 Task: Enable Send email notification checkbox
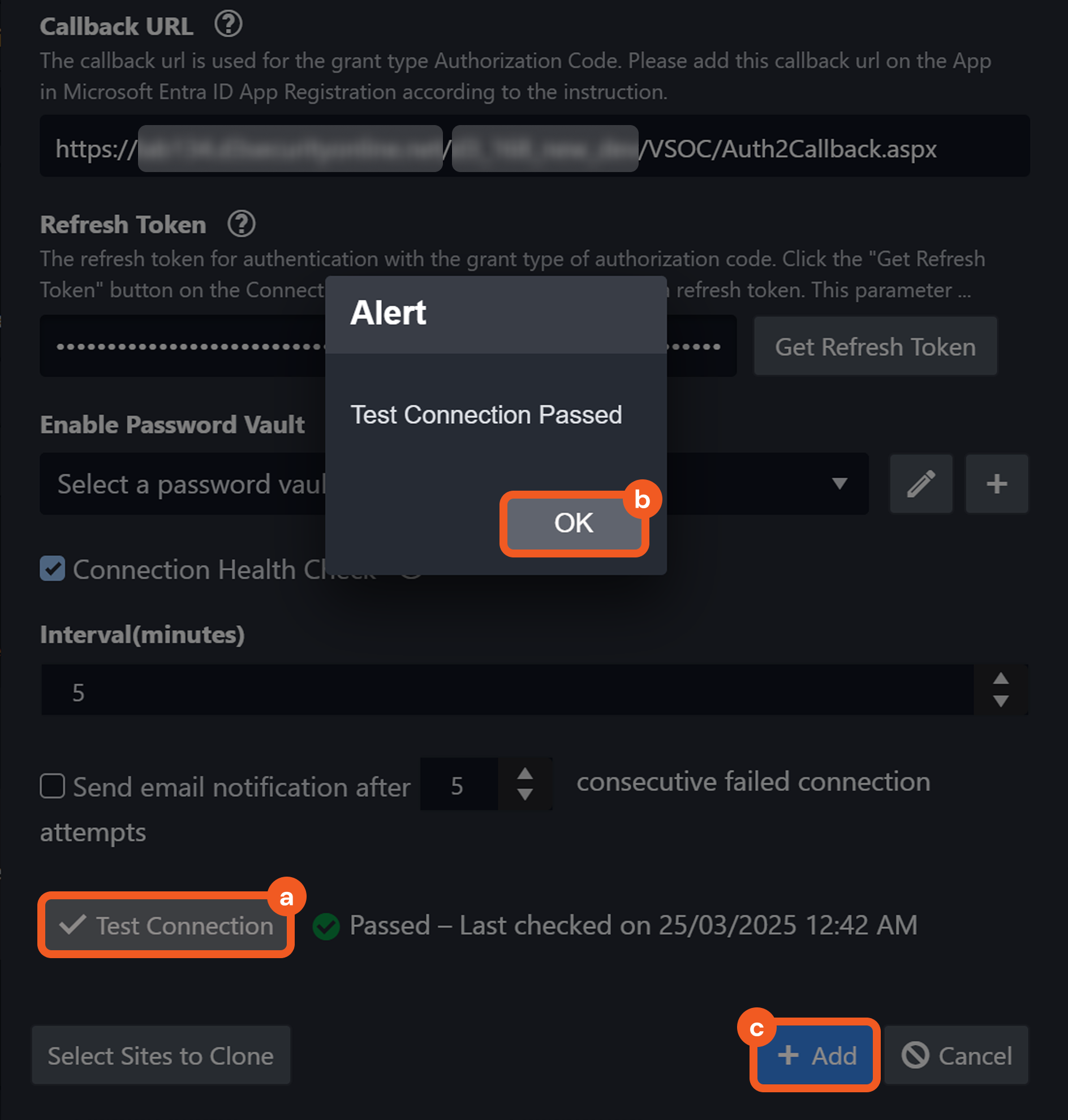pyautogui.click(x=53, y=786)
